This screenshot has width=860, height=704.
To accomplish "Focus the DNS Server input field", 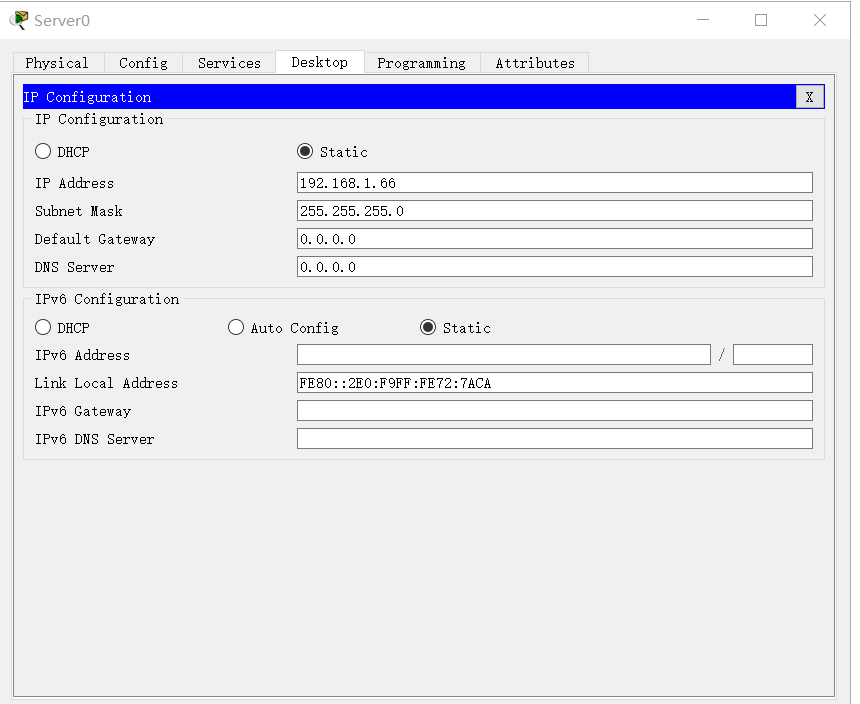I will point(555,267).
